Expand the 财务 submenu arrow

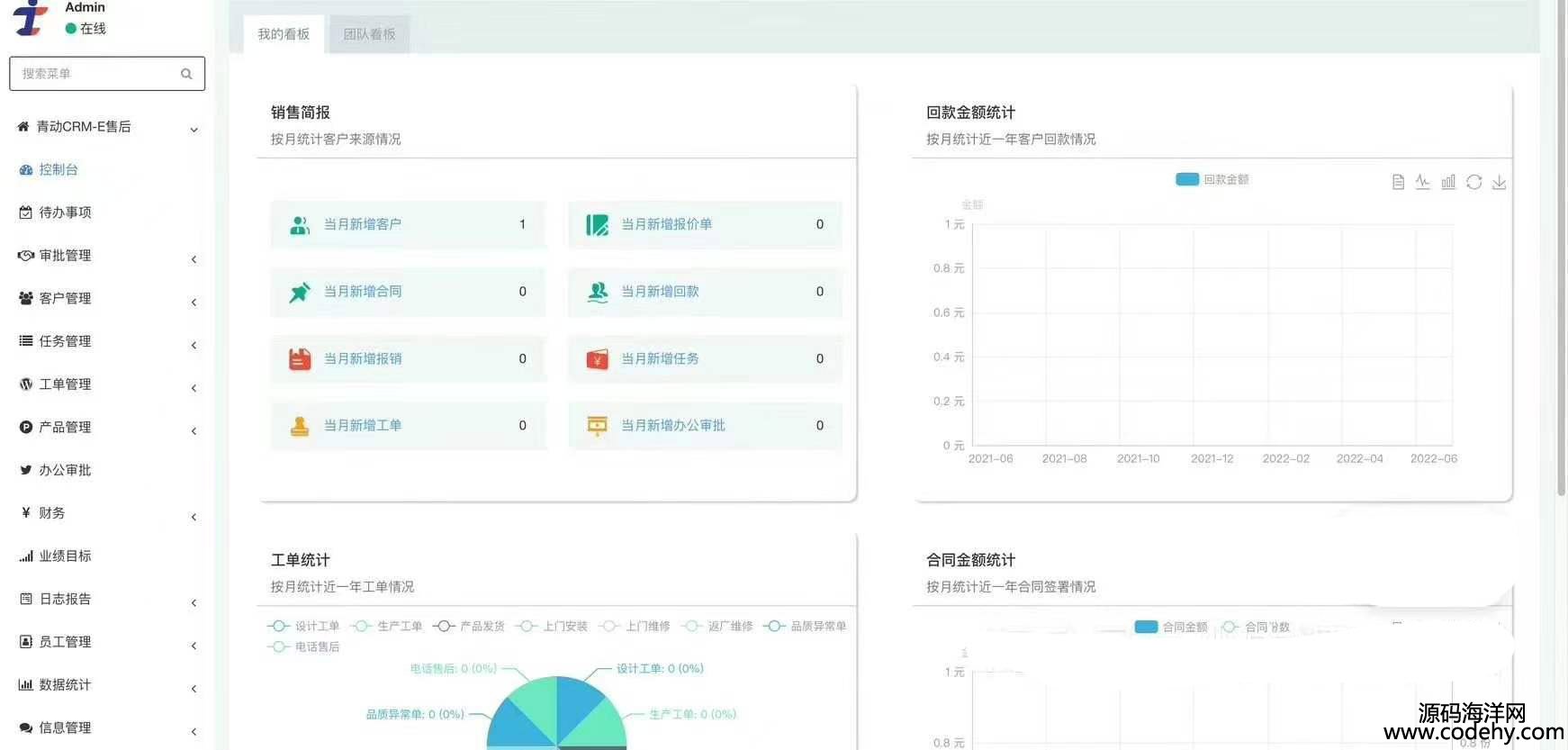point(194,517)
